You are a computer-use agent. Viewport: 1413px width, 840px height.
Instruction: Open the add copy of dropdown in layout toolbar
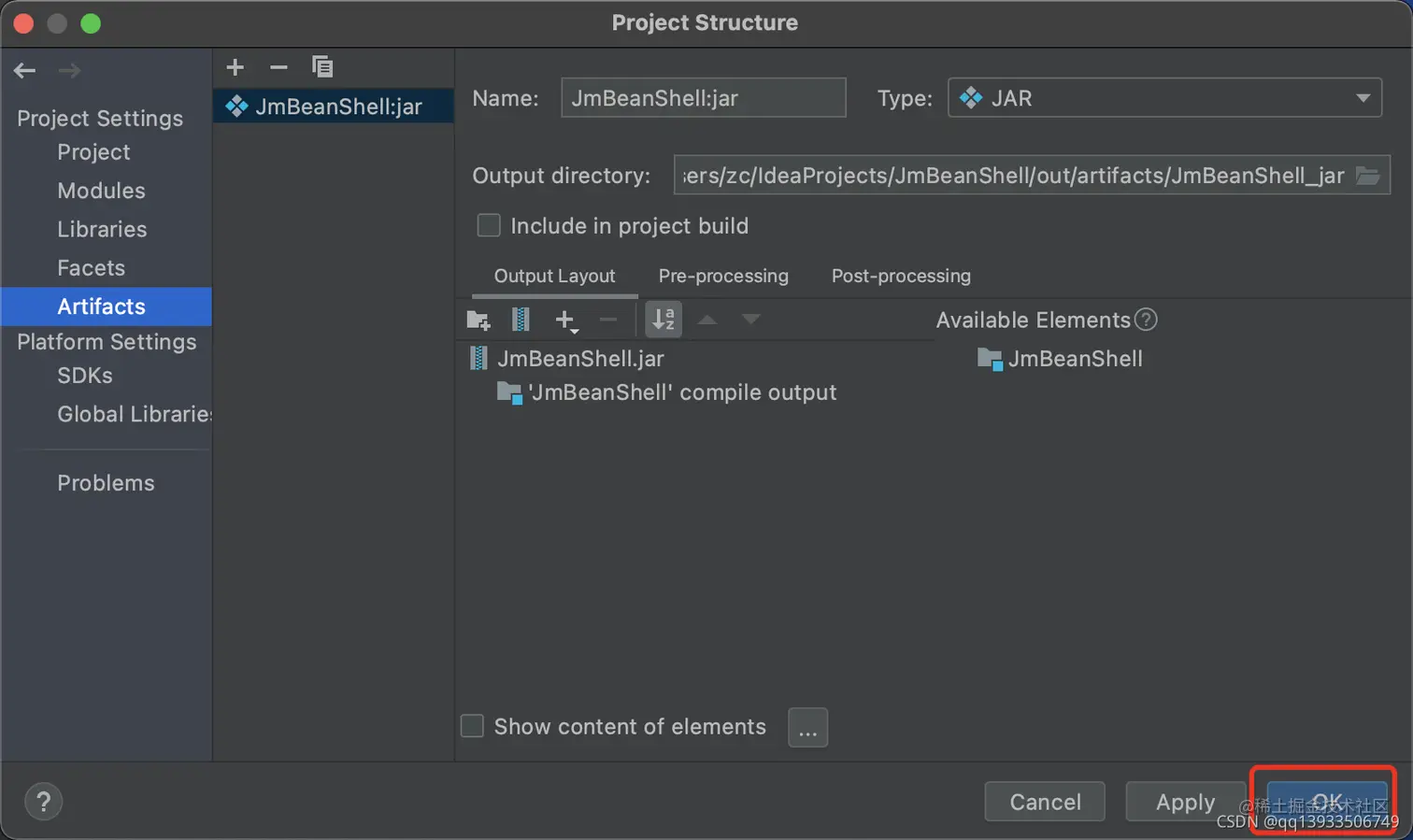tap(566, 320)
